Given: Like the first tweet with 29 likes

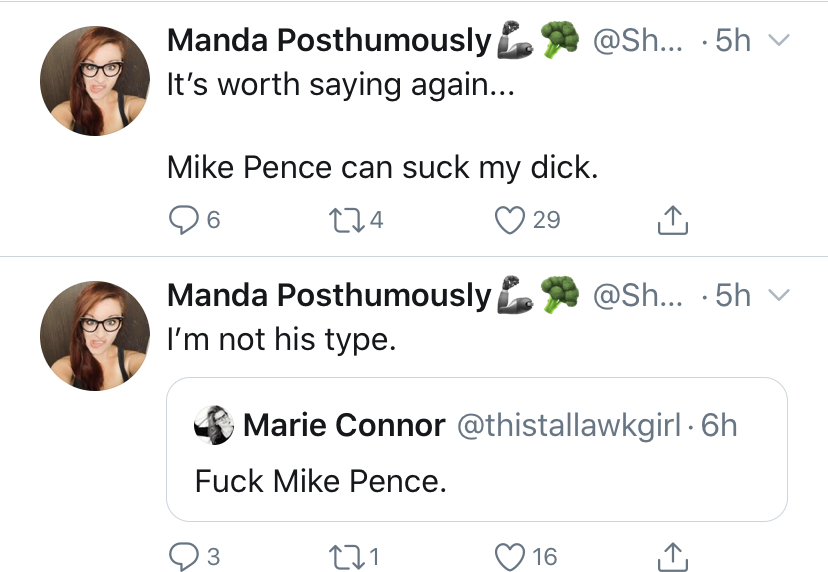Looking at the screenshot, I should click(x=510, y=220).
